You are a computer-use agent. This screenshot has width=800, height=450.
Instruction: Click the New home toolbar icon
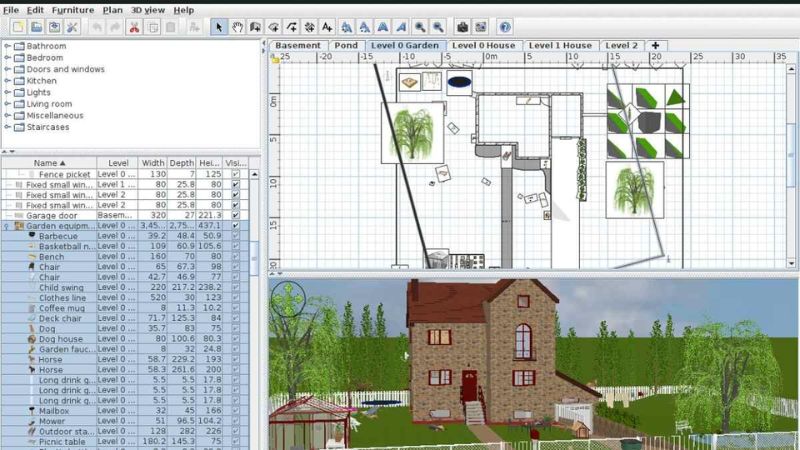pos(17,27)
